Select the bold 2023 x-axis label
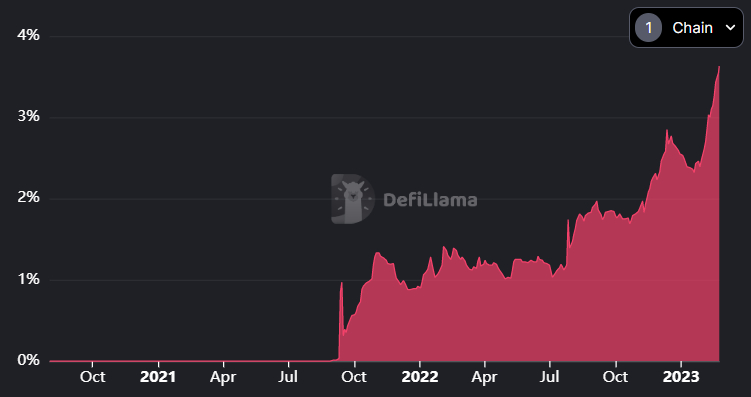 (x=681, y=377)
